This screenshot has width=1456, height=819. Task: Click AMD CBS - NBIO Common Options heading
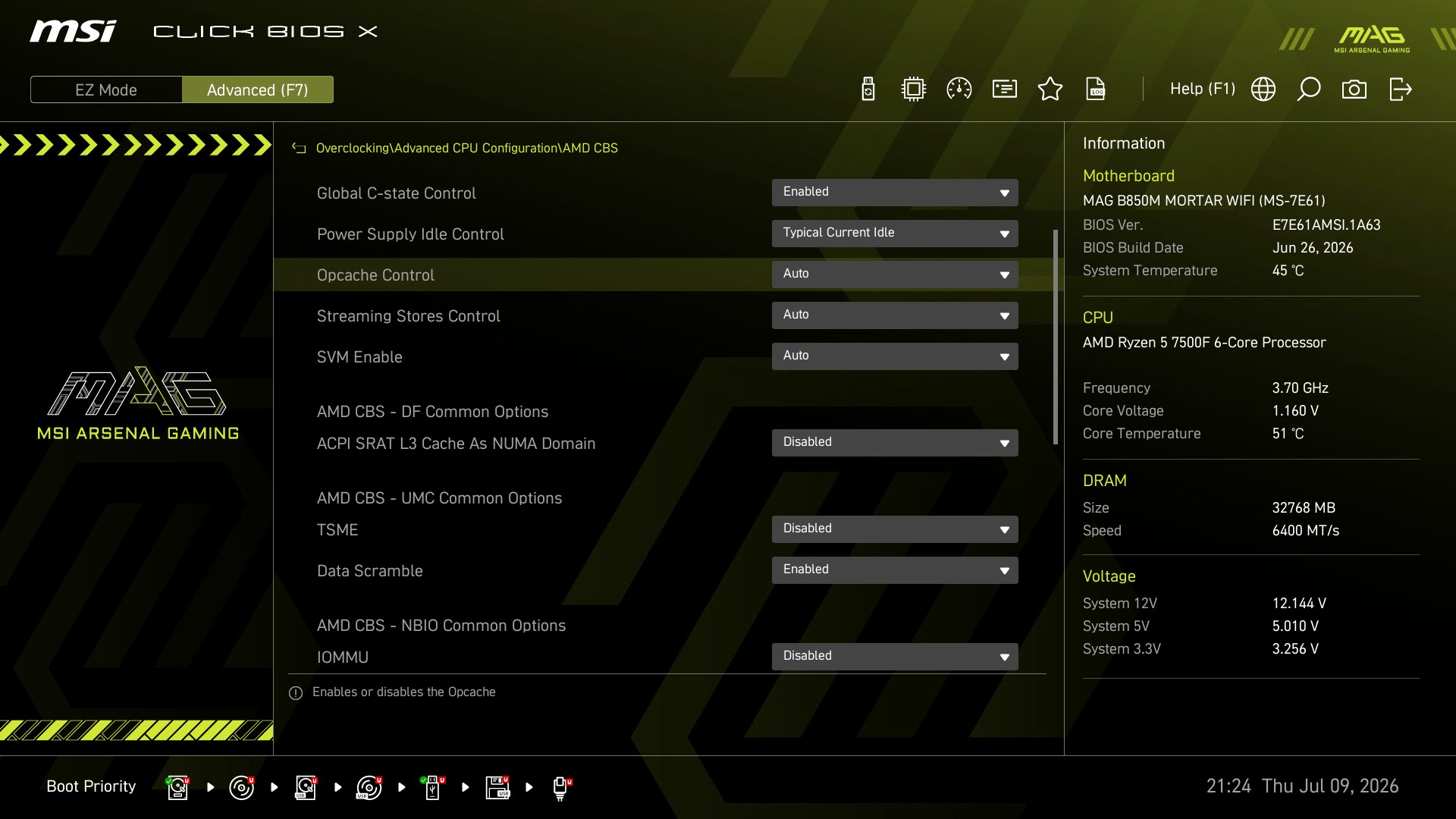click(x=441, y=626)
